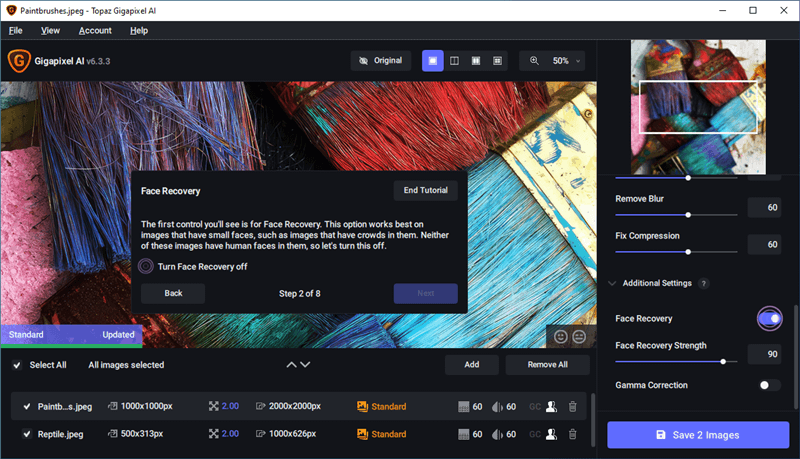The height and width of the screenshot is (459, 800).
Task: Click Save 2 Images button
Action: (x=698, y=435)
